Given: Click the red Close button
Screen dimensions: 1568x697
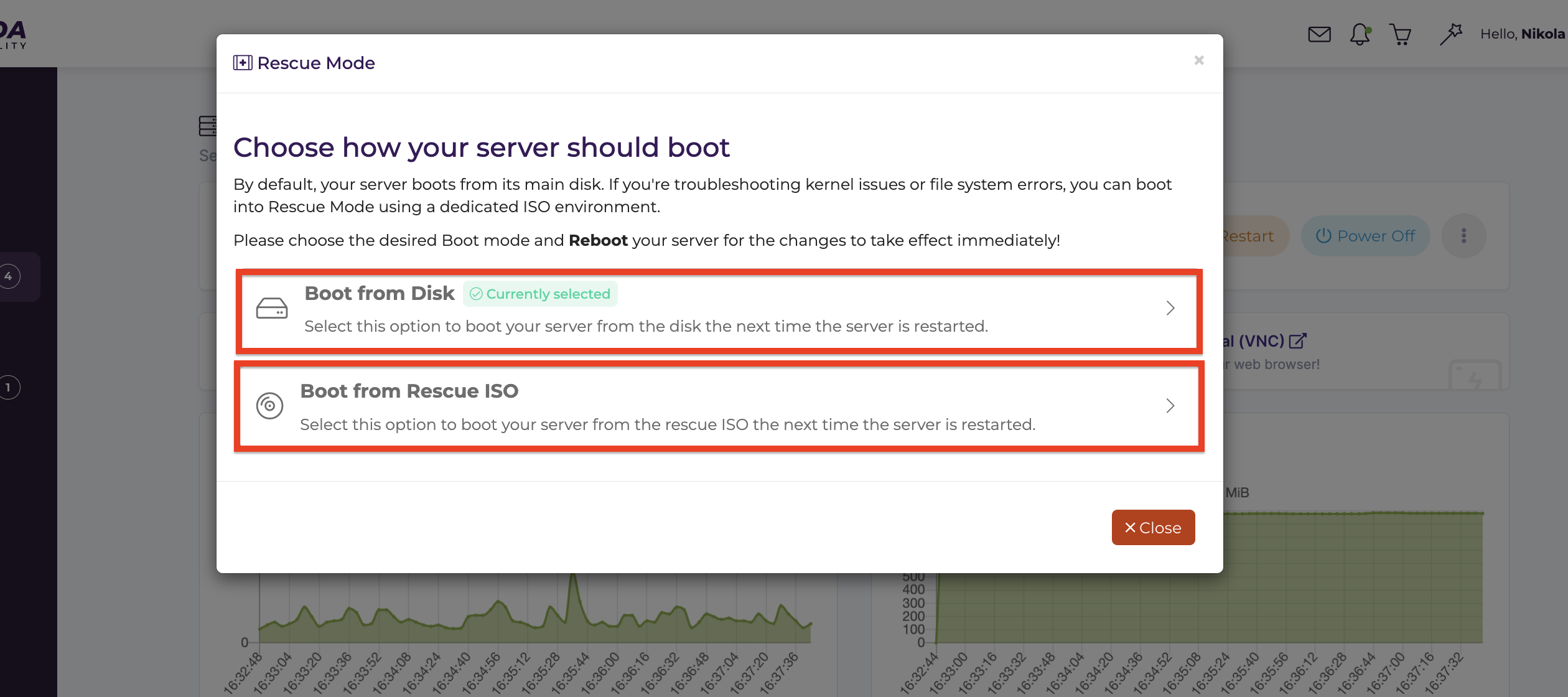Looking at the screenshot, I should (1153, 528).
